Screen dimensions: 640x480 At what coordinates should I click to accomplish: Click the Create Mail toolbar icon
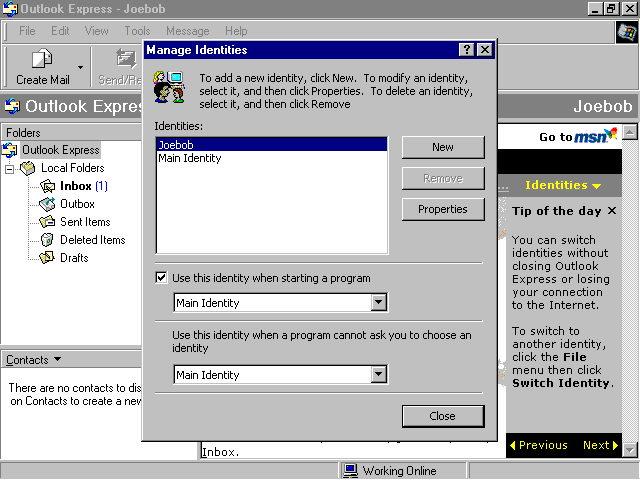coord(42,59)
